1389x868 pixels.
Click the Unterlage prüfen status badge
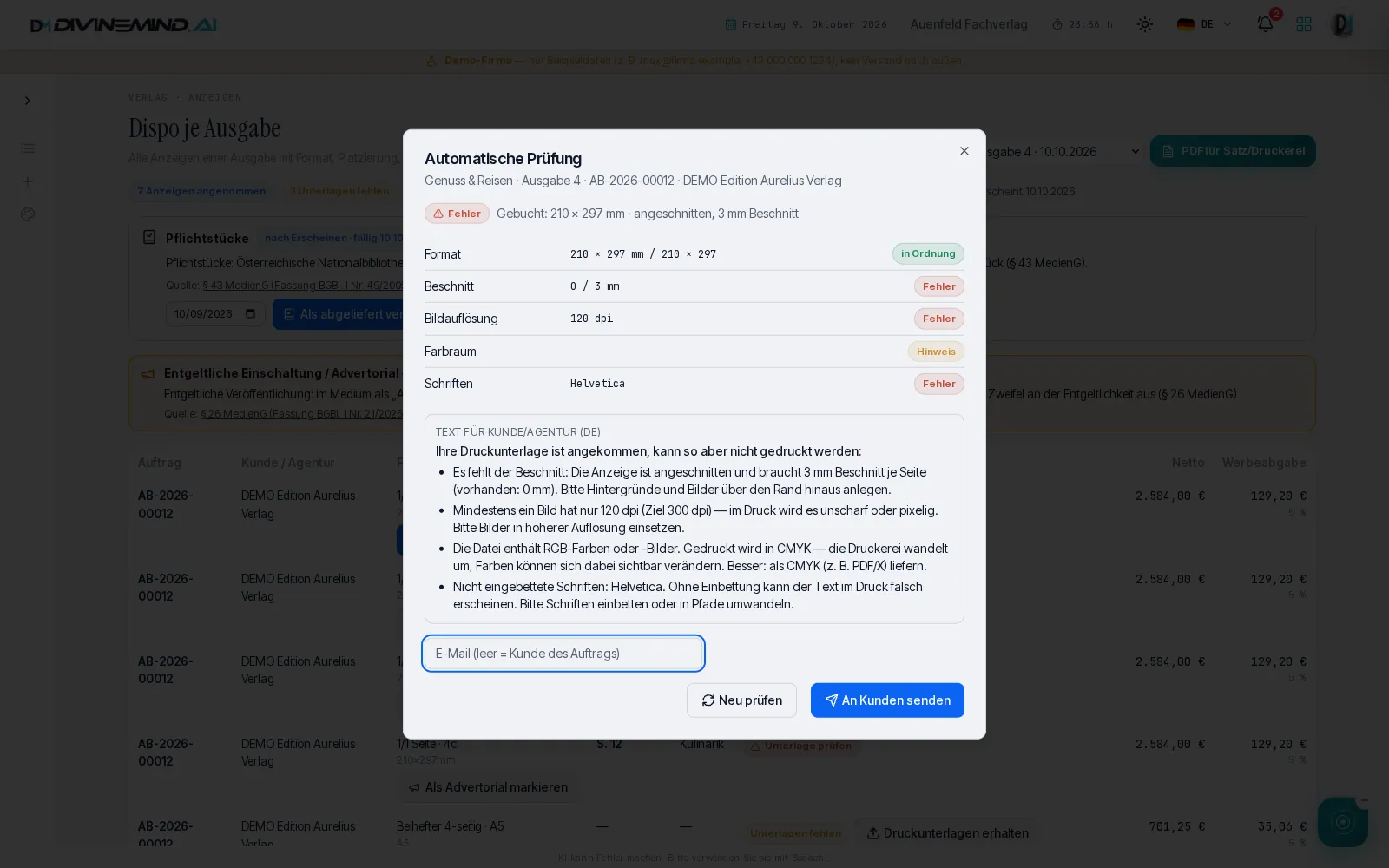point(800,746)
